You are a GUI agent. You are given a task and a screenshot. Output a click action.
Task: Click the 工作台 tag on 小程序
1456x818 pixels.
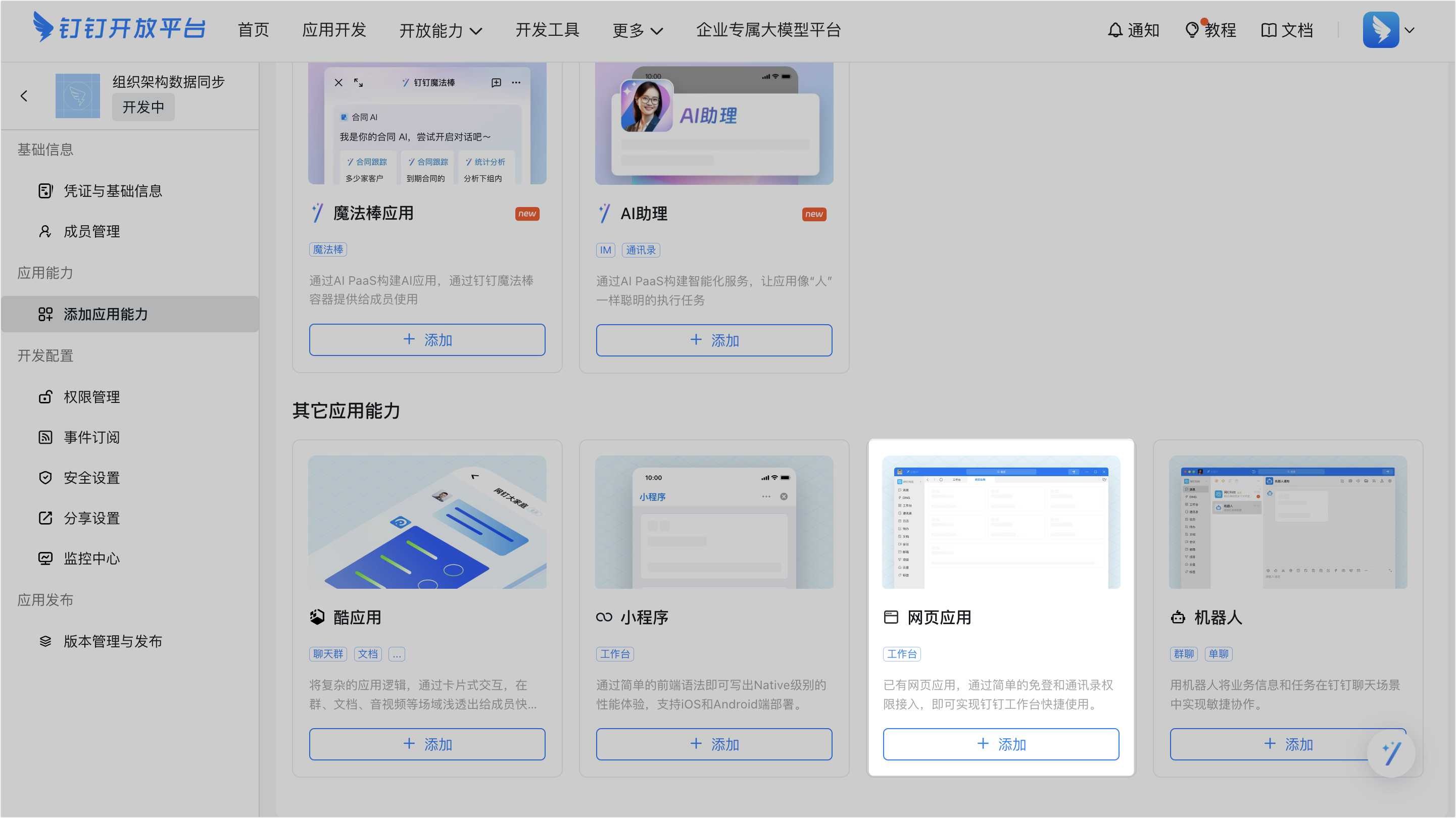click(x=615, y=653)
